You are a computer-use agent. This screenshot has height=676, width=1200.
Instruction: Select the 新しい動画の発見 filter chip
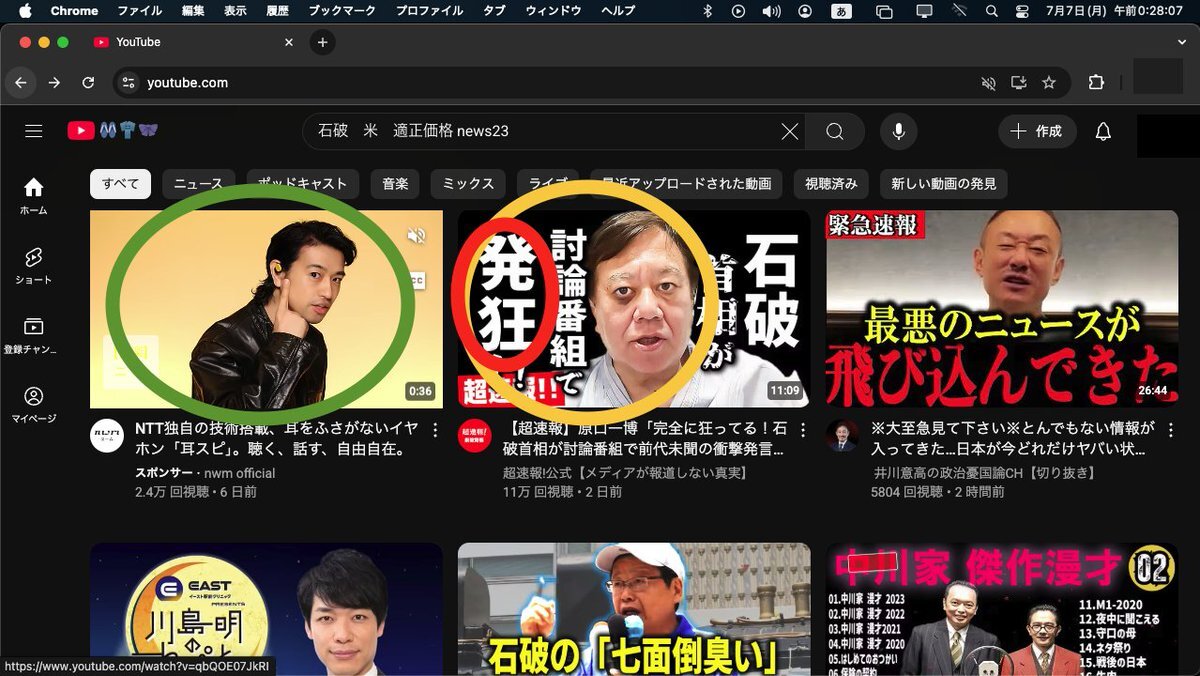click(x=944, y=184)
